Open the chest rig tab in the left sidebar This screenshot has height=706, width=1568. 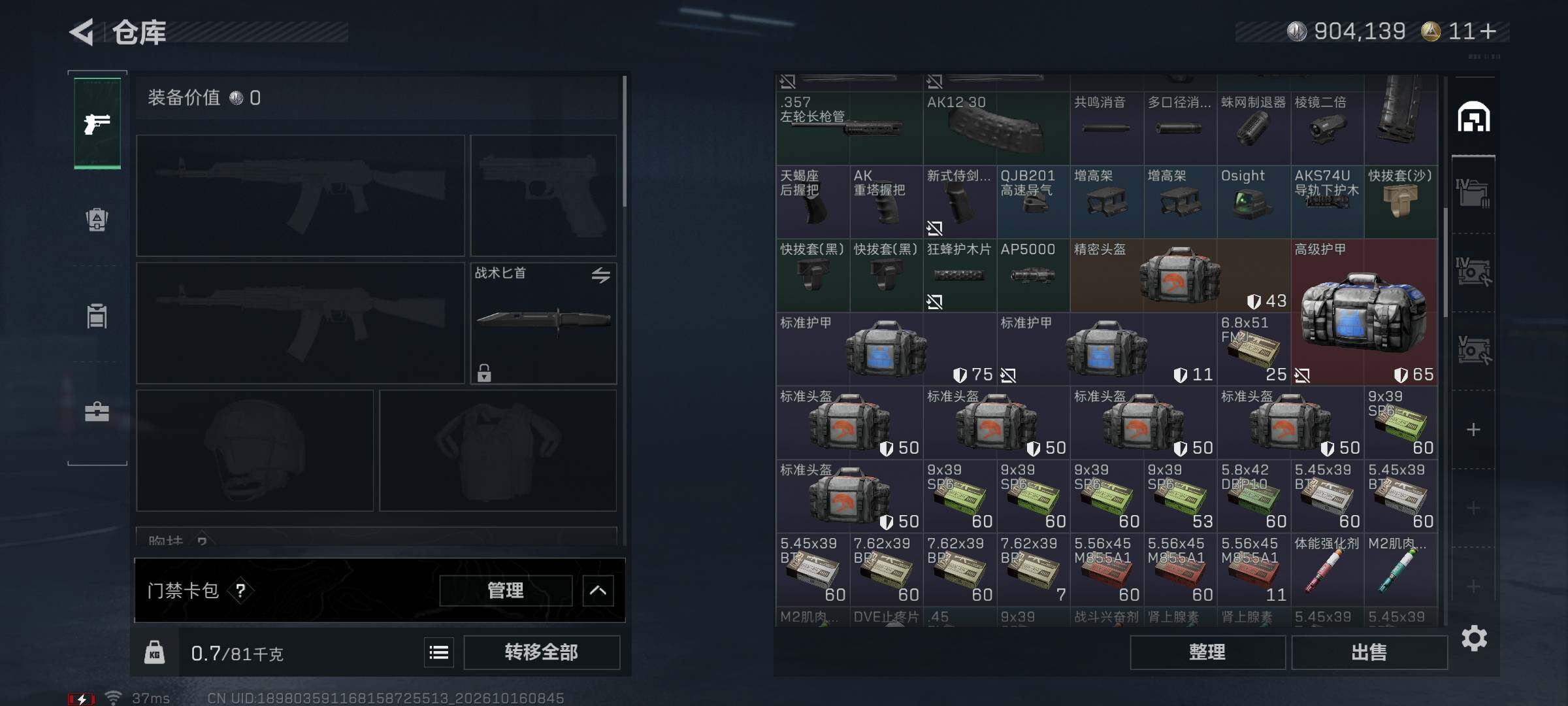click(97, 316)
